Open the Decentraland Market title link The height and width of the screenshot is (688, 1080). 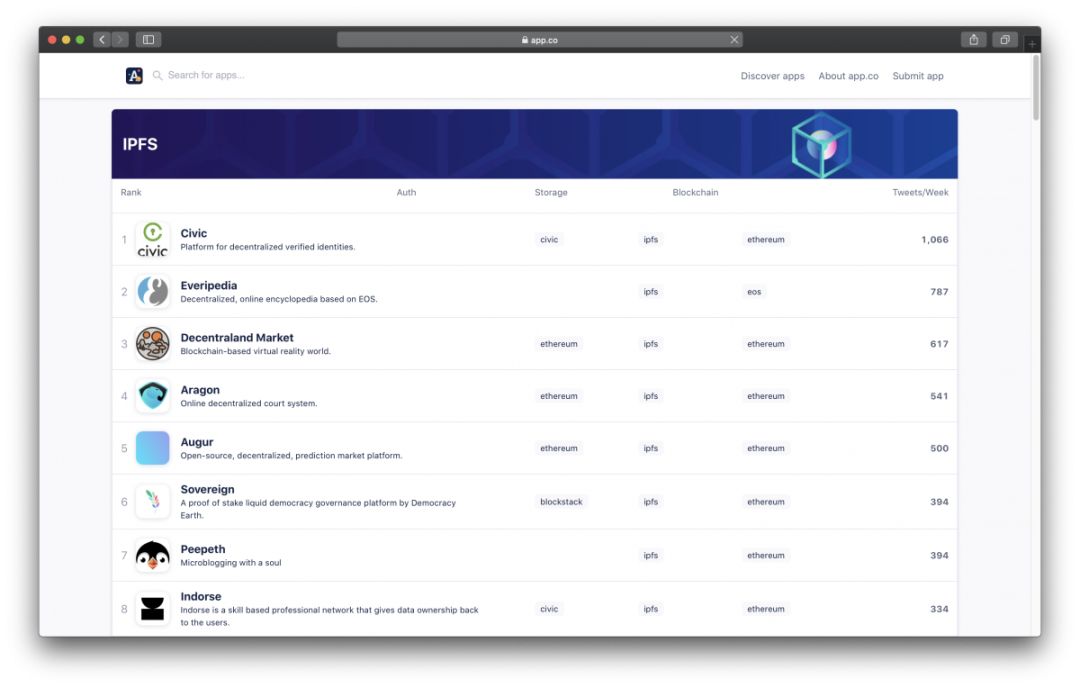point(237,337)
